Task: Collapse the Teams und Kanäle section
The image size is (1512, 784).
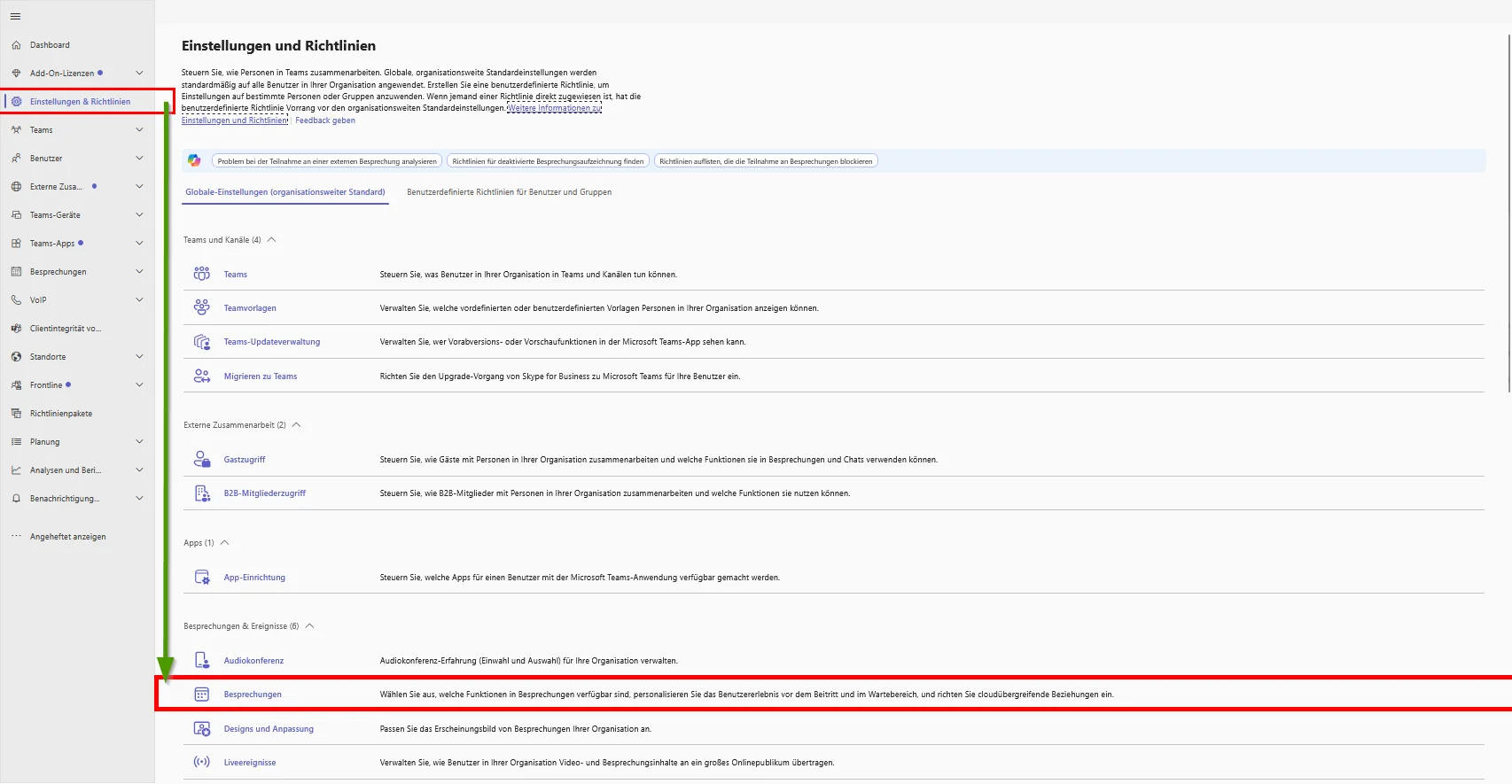Action: [x=271, y=239]
